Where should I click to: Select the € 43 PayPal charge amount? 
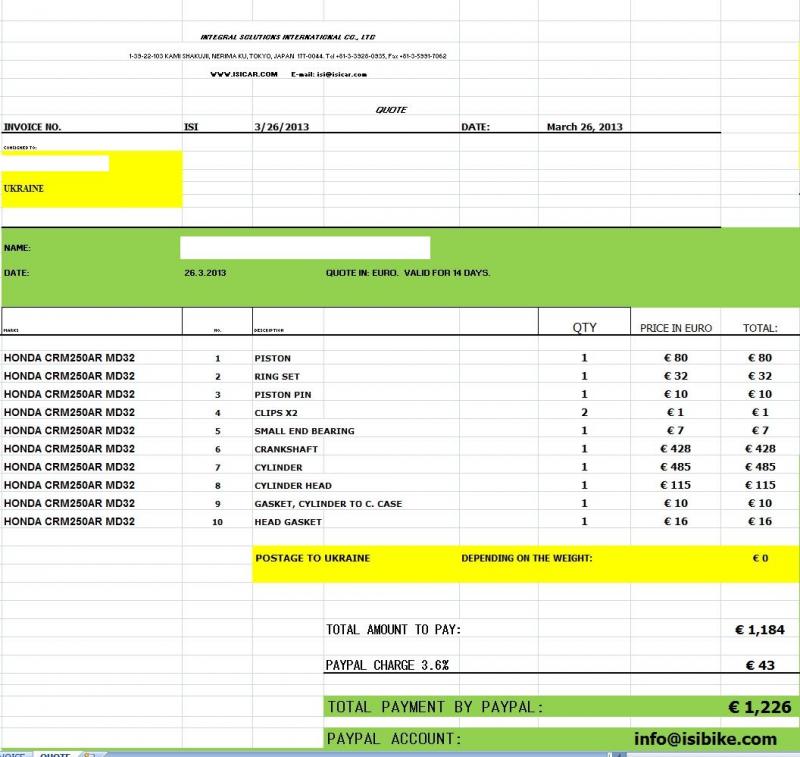click(760, 665)
